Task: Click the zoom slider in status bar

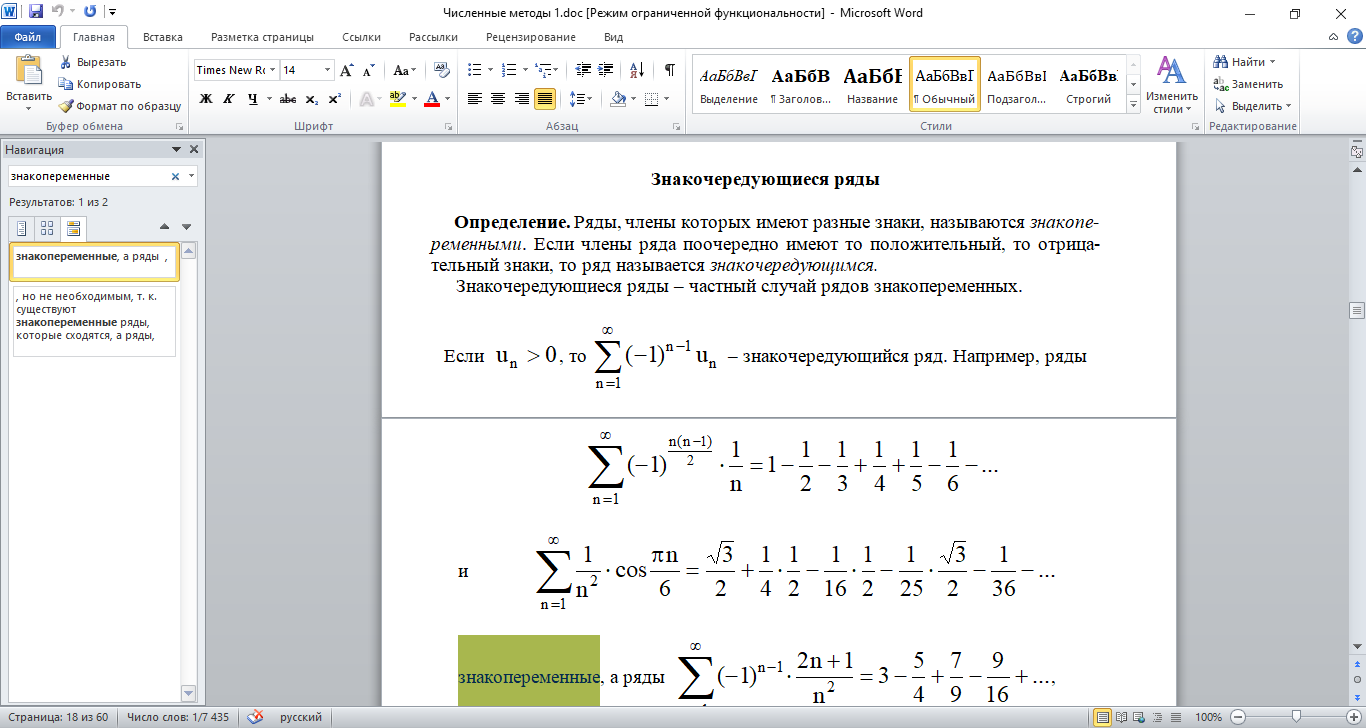Action: pyautogui.click(x=1296, y=717)
